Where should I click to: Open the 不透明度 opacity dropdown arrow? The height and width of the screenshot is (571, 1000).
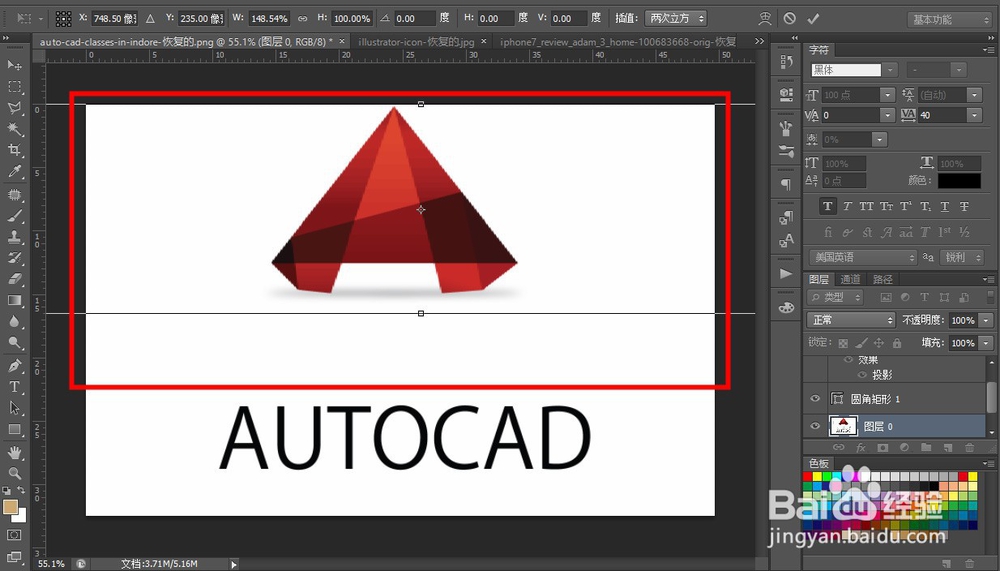(986, 320)
